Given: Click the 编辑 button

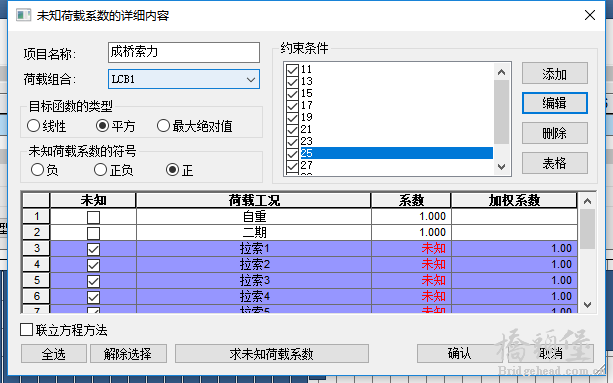Looking at the screenshot, I should point(554,103).
